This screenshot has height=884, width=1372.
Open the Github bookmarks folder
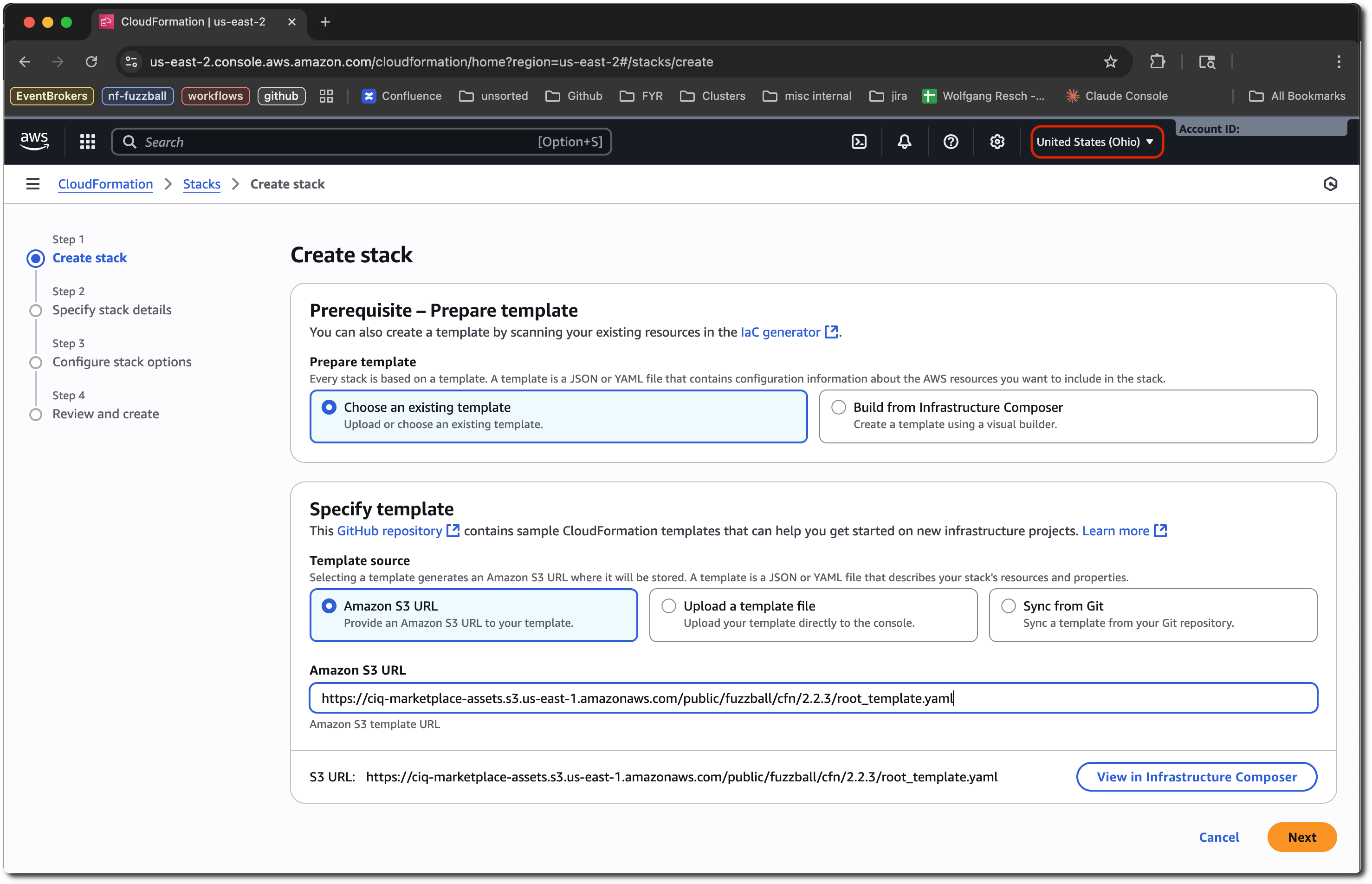pyautogui.click(x=574, y=96)
